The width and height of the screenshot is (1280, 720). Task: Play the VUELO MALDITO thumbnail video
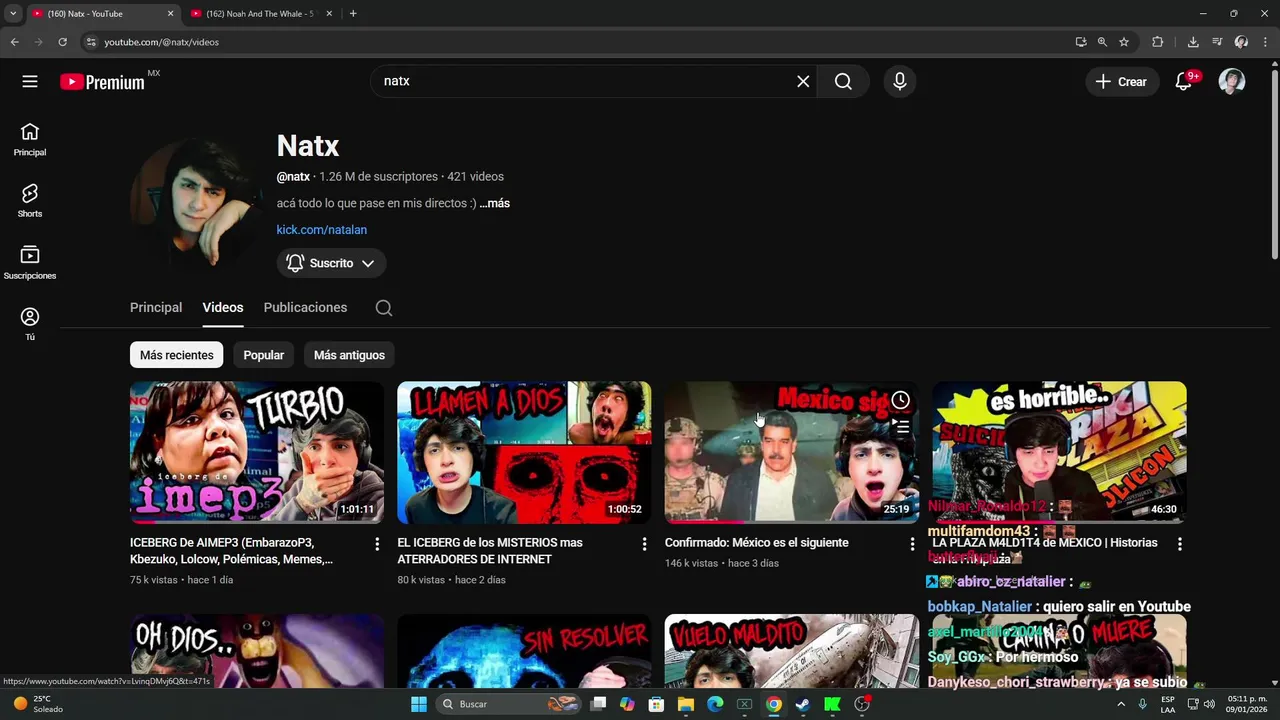pos(792,650)
